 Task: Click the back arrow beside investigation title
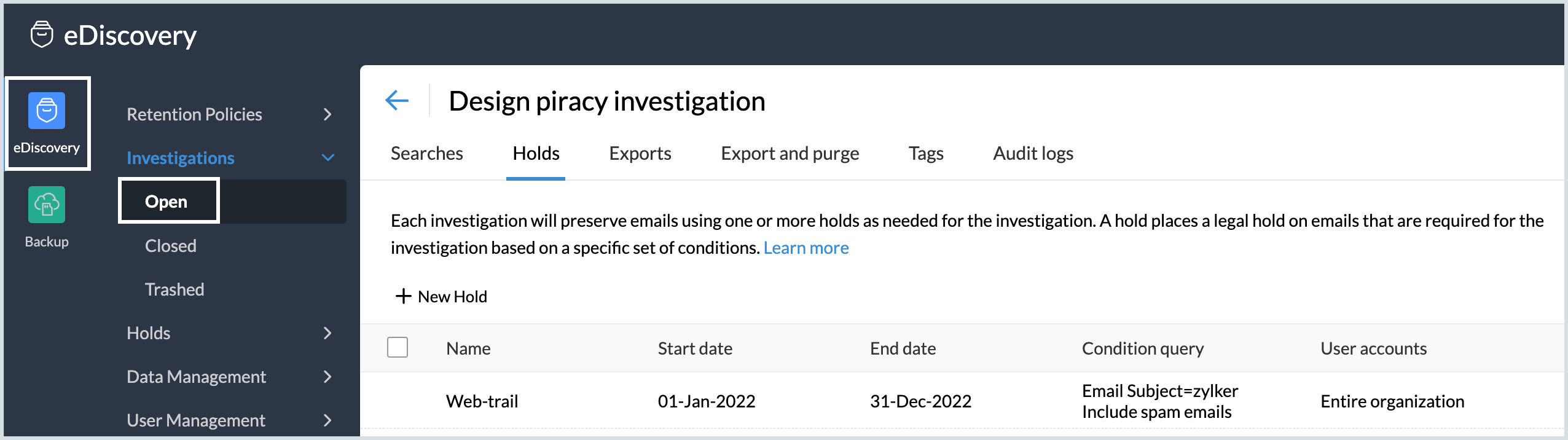pos(397,100)
